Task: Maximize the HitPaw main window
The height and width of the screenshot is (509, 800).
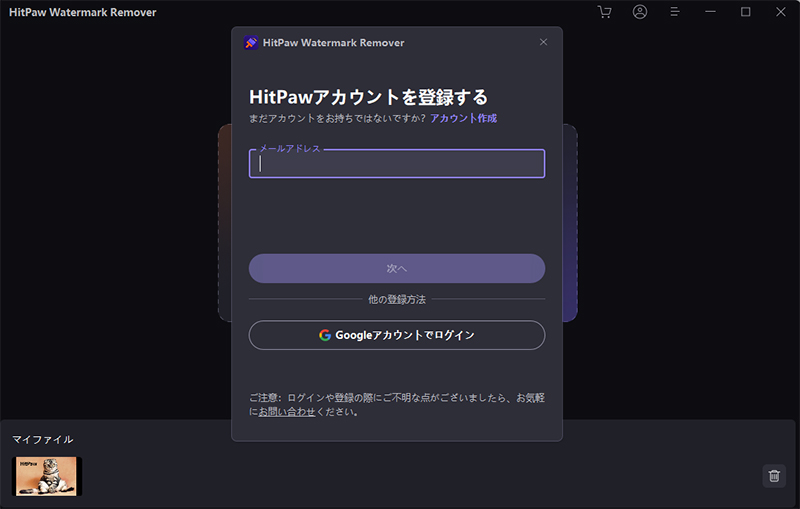Action: [745, 12]
